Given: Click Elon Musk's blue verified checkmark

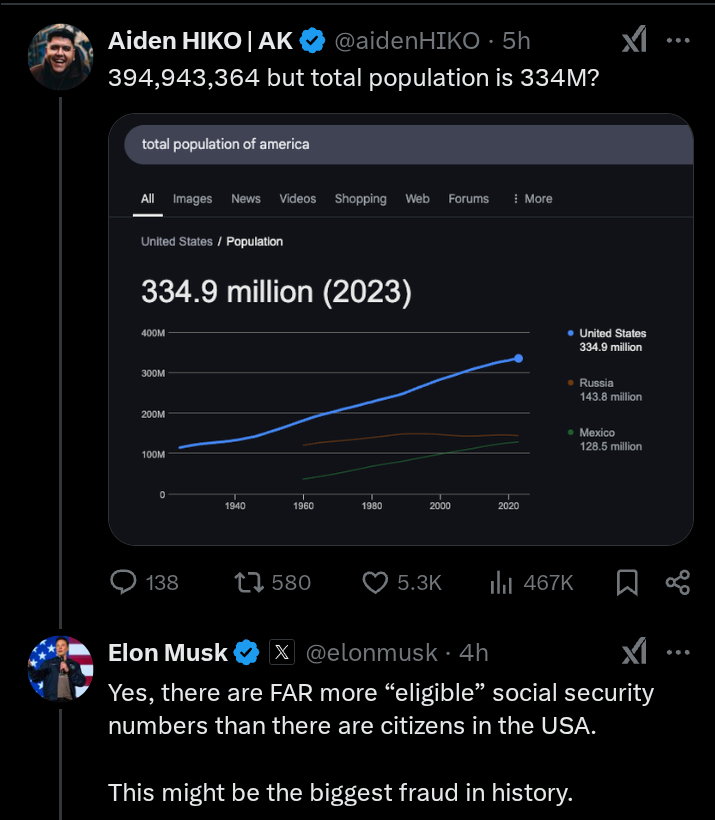Looking at the screenshot, I should 246,653.
